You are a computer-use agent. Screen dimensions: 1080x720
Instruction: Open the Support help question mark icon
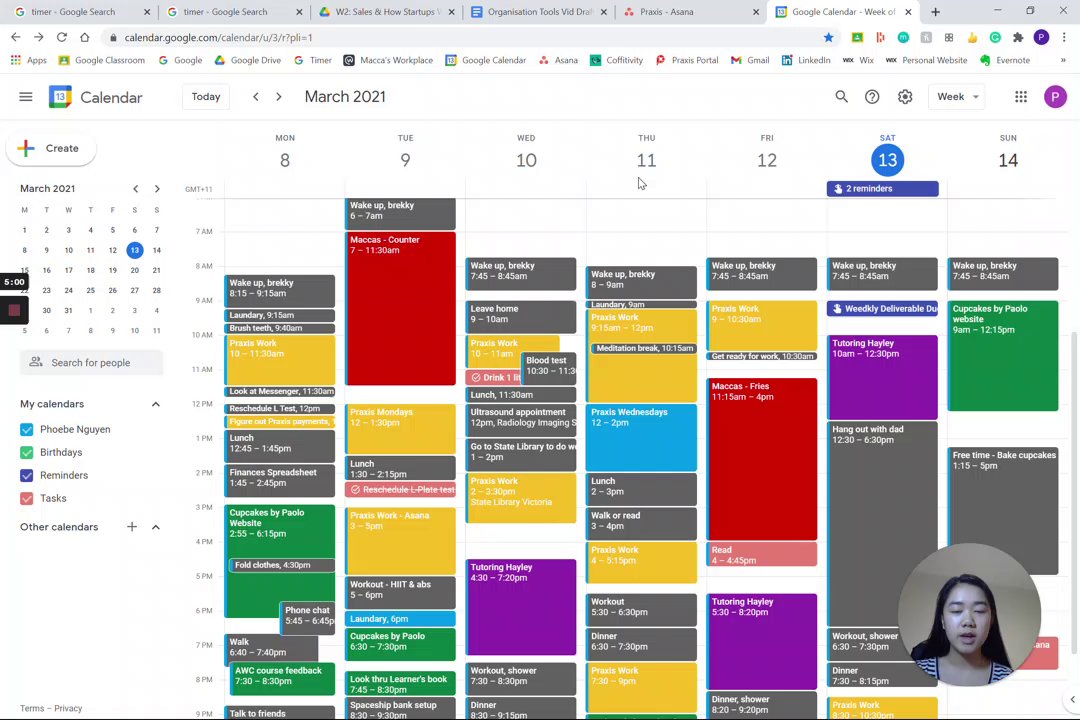pos(872,97)
